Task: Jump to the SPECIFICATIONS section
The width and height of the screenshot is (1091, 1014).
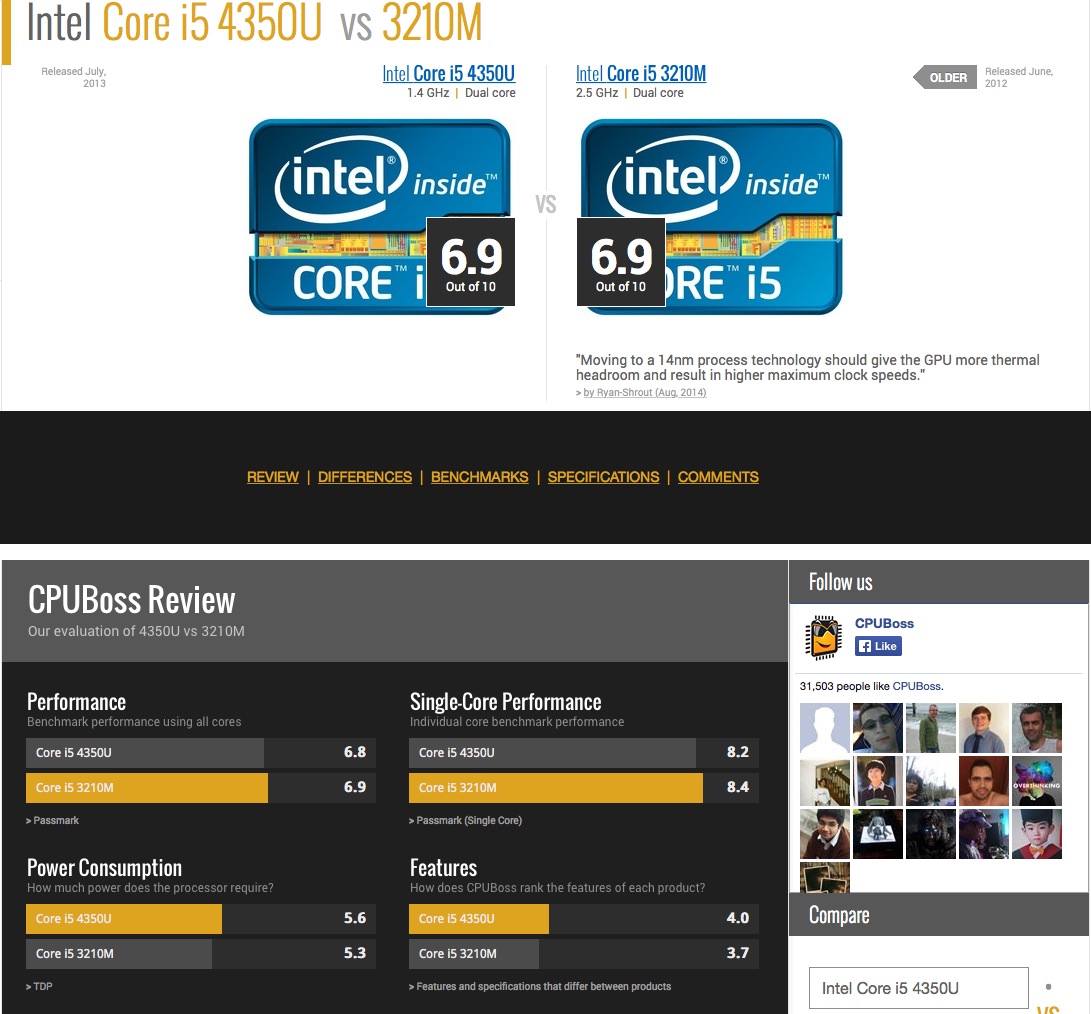Action: click(603, 477)
